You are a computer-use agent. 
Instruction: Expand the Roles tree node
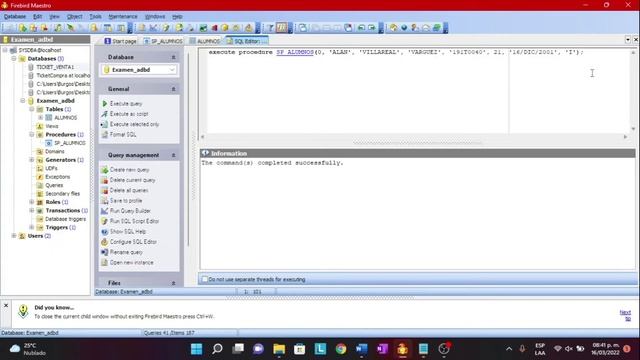(31, 202)
